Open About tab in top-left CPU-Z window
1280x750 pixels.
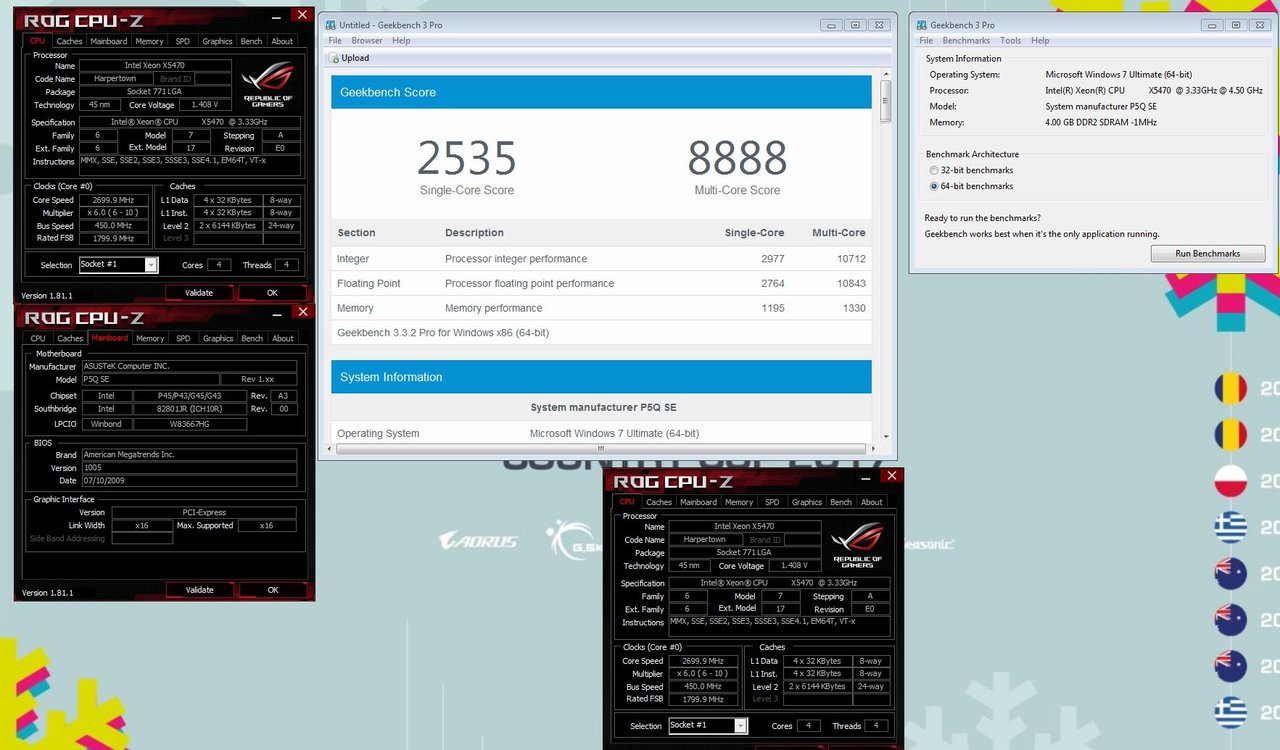click(x=283, y=41)
